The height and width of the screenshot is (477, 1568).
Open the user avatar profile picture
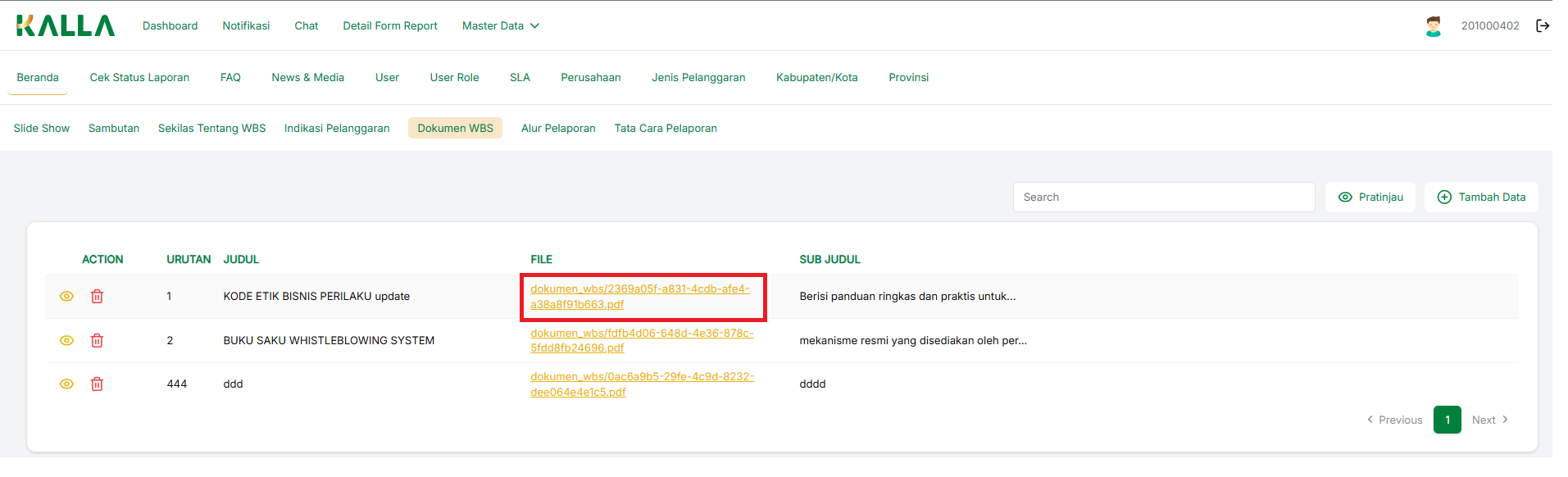click(x=1433, y=26)
